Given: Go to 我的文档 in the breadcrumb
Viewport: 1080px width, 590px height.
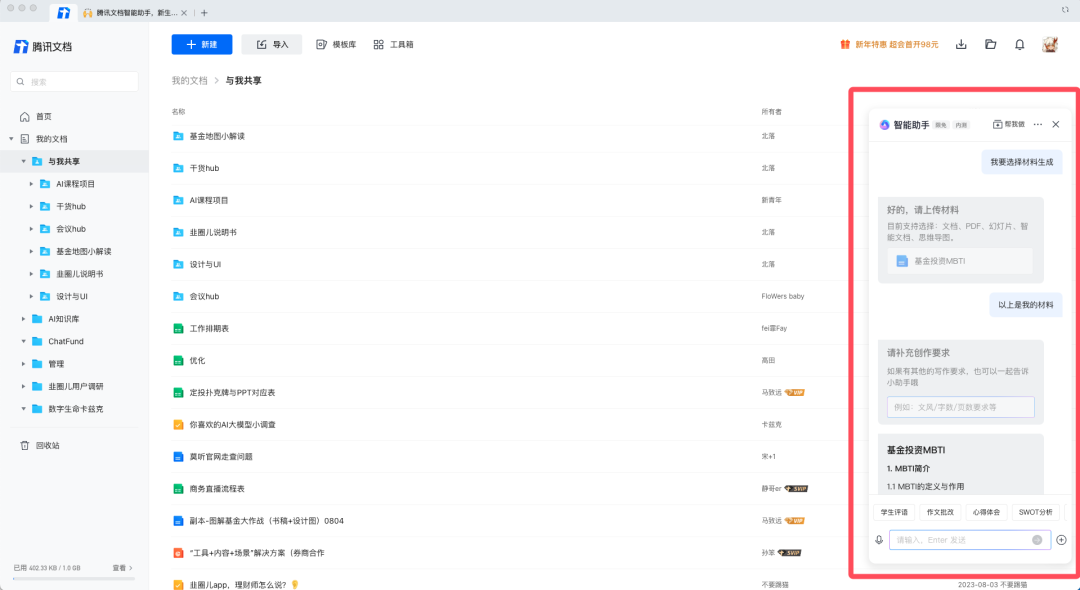Looking at the screenshot, I should tap(189, 81).
